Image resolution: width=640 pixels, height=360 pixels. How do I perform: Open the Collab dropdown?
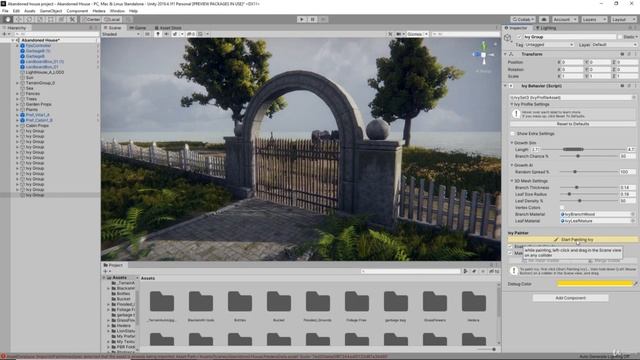[x=523, y=19]
